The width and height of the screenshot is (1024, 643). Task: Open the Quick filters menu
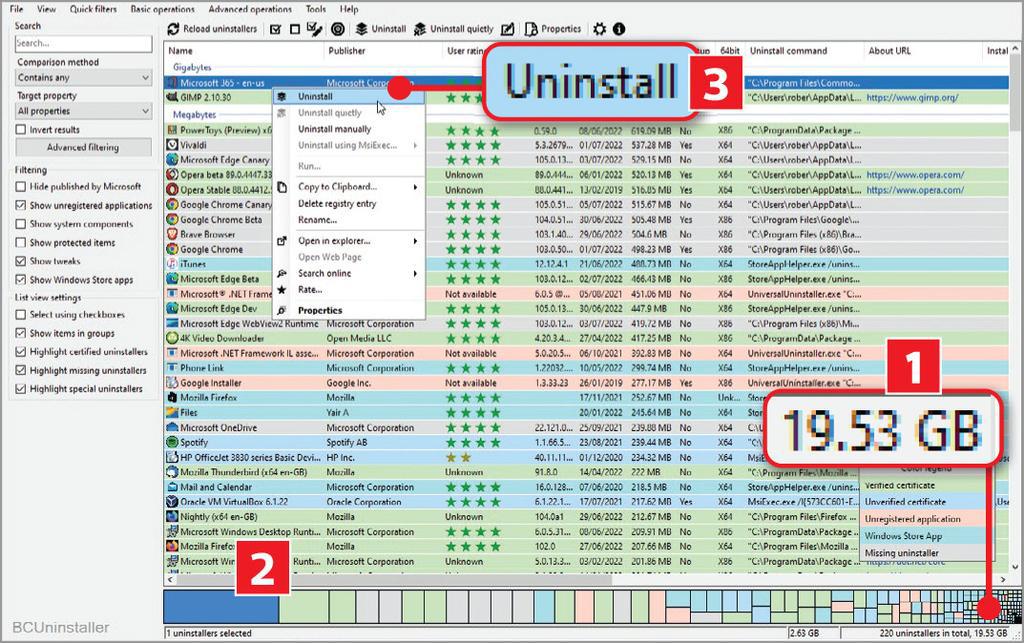tap(93, 9)
